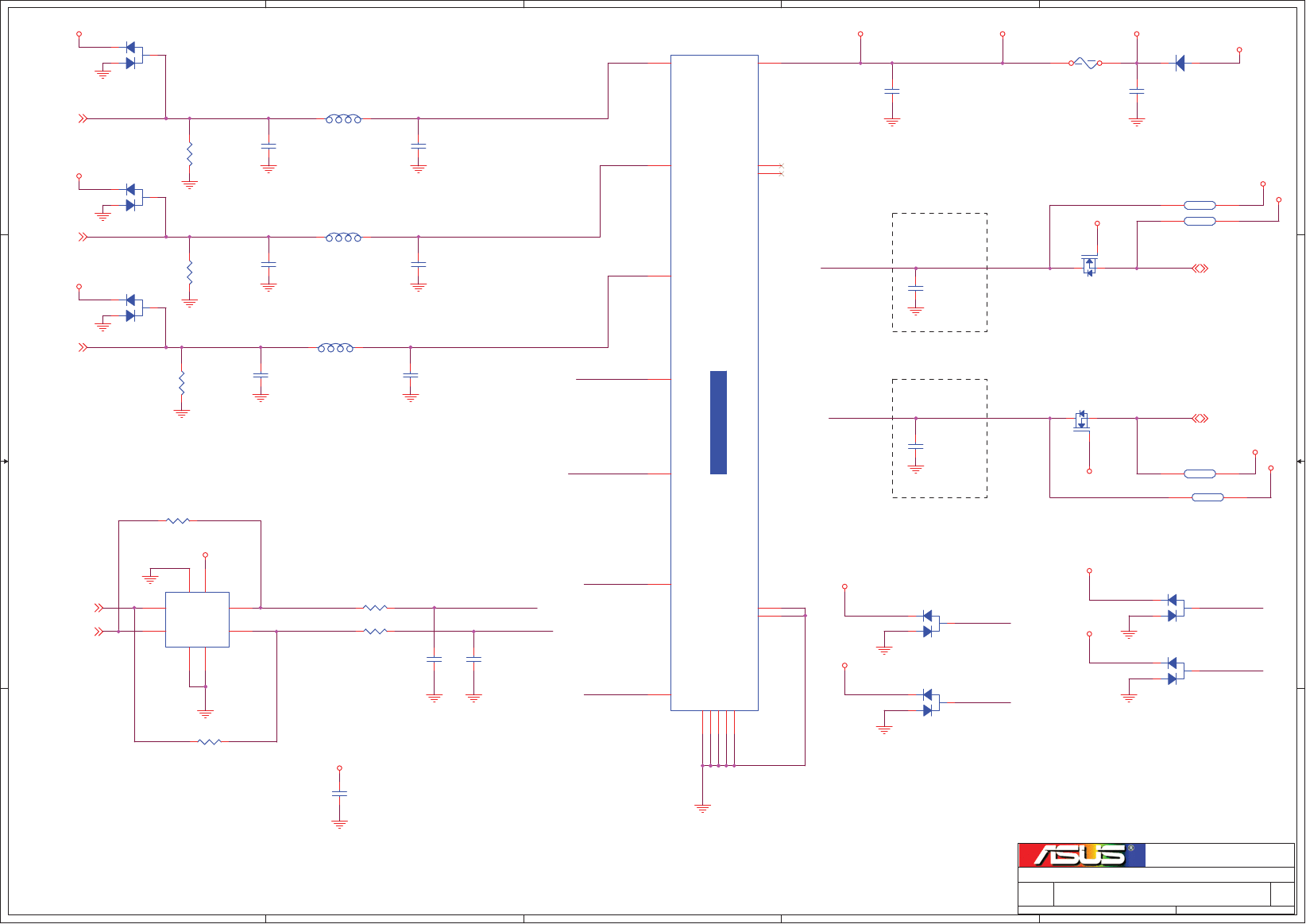Select the lower dashed outline box

(940, 439)
